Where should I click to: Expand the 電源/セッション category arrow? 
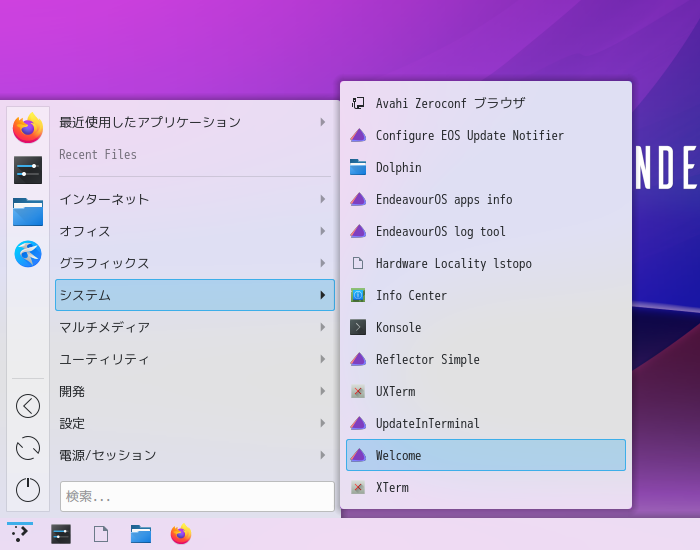point(323,455)
